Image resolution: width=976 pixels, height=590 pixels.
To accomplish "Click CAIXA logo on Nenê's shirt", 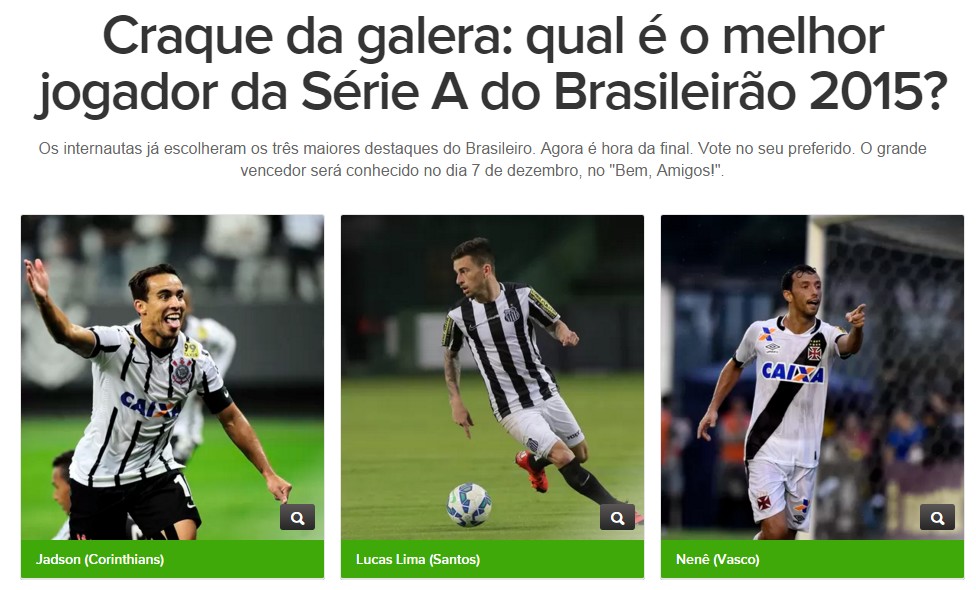I will pyautogui.click(x=792, y=373).
